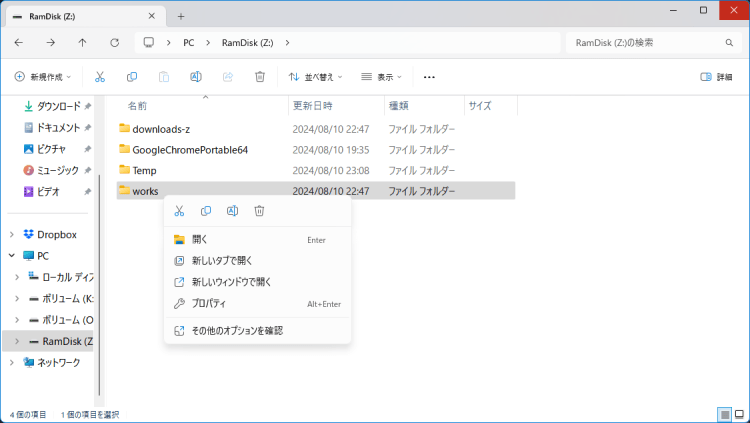Screen dimensions: 750x423
Task: Rename works via context menu rename icon
Action: (x=232, y=211)
